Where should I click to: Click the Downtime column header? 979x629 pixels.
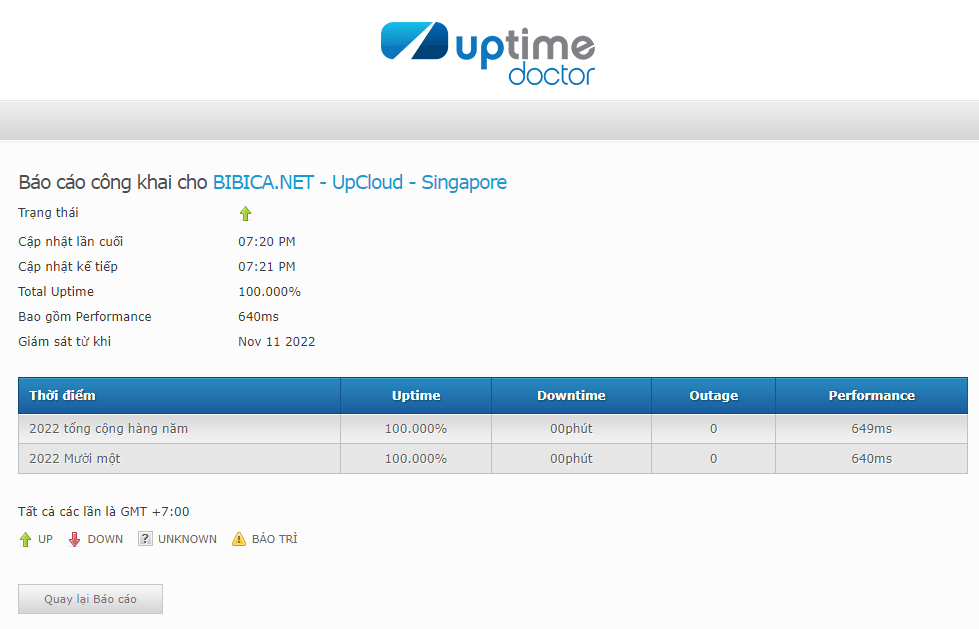click(x=571, y=395)
